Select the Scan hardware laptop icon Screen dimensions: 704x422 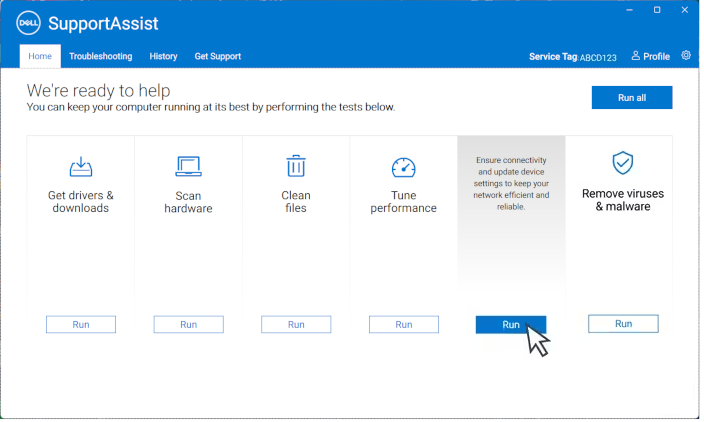point(188,166)
